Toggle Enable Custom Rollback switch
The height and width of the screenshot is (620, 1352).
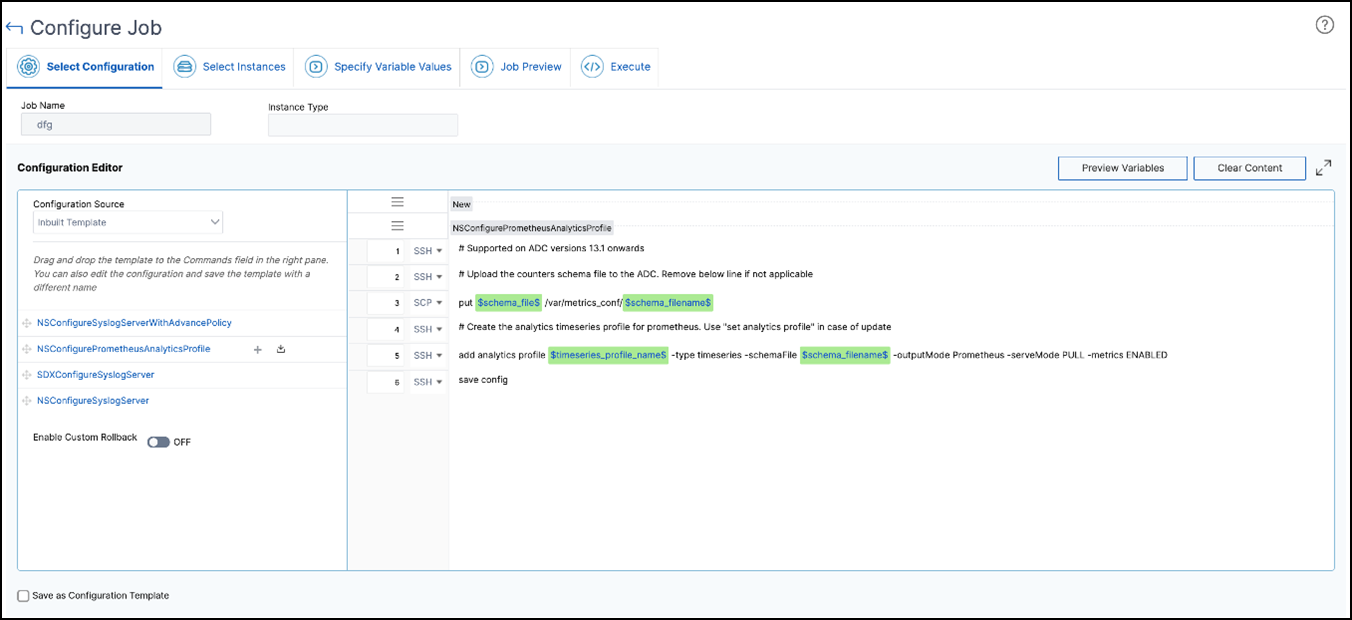pos(158,442)
